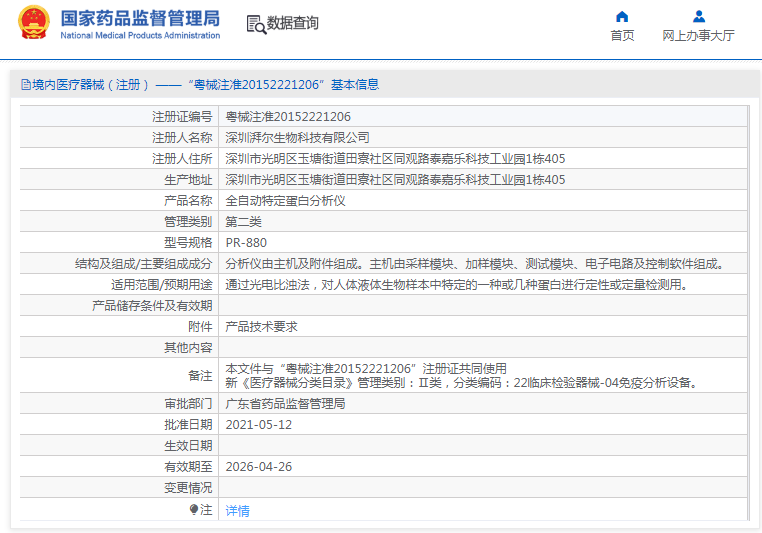Click the approving department 广东省药品监督管理局
This screenshot has height=533, width=762.
click(x=285, y=404)
